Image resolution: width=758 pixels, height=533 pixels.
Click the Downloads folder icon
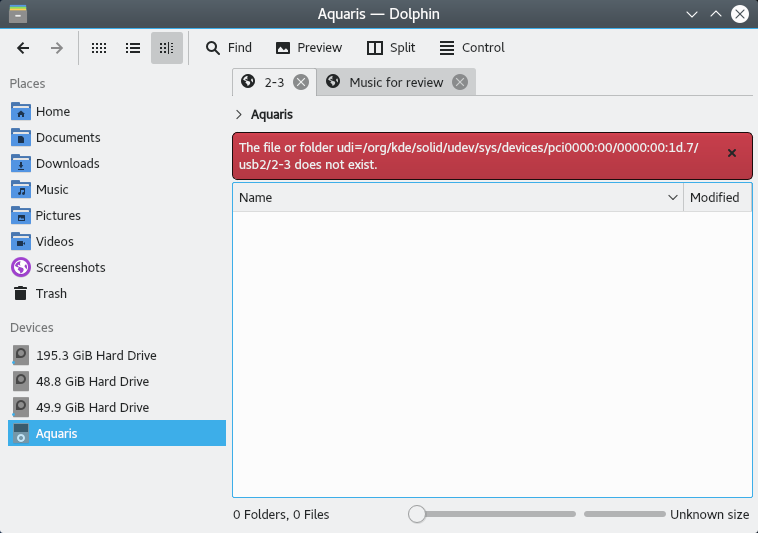point(21,164)
